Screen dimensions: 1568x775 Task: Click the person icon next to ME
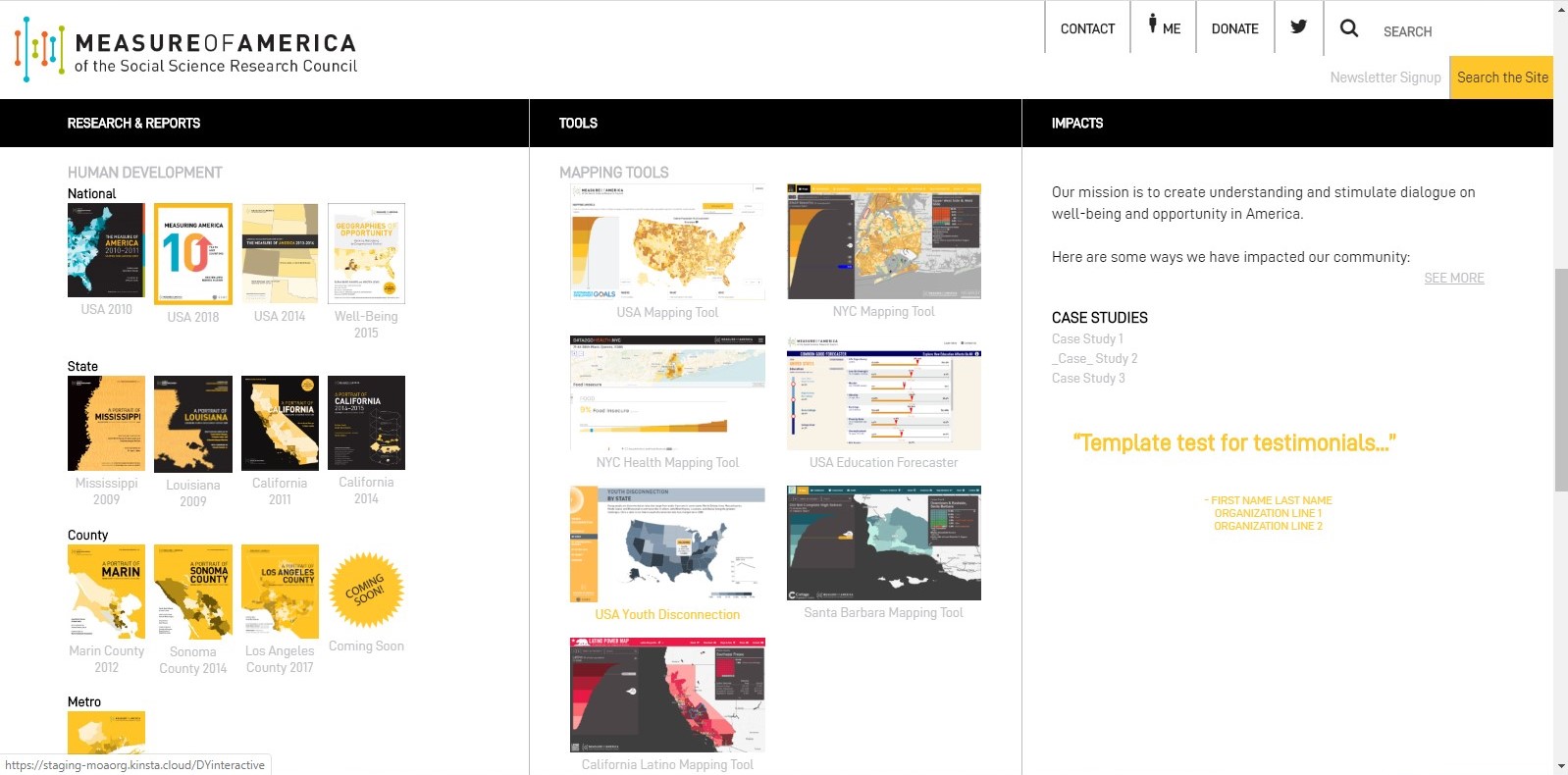pos(1153,24)
